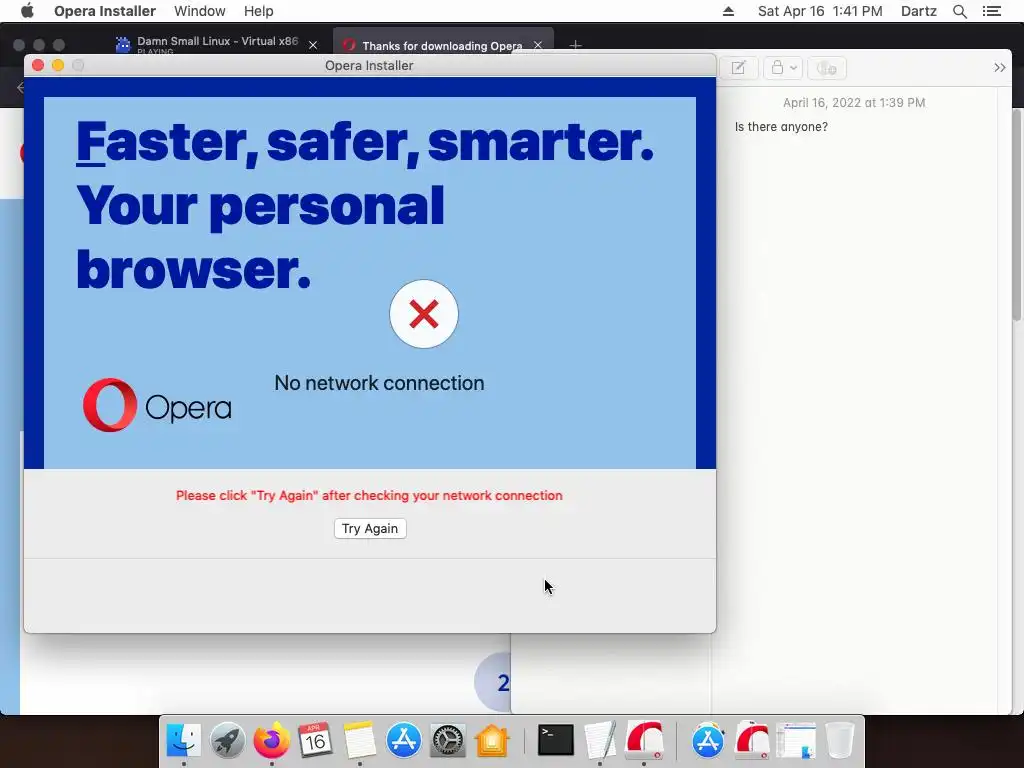Switch to Thanks for downloading Opera tab

click(441, 45)
